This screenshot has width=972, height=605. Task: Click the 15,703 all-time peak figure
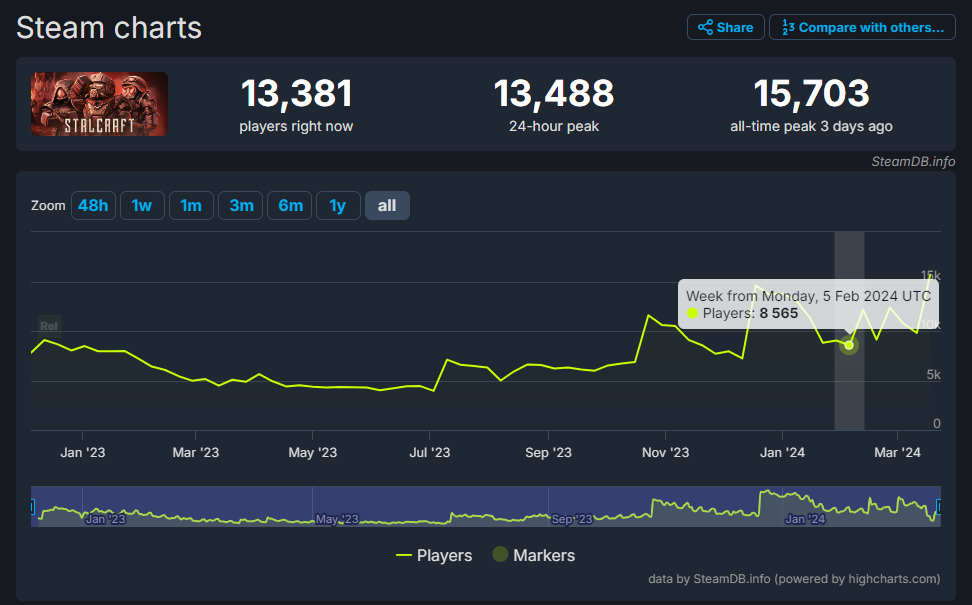[x=811, y=94]
